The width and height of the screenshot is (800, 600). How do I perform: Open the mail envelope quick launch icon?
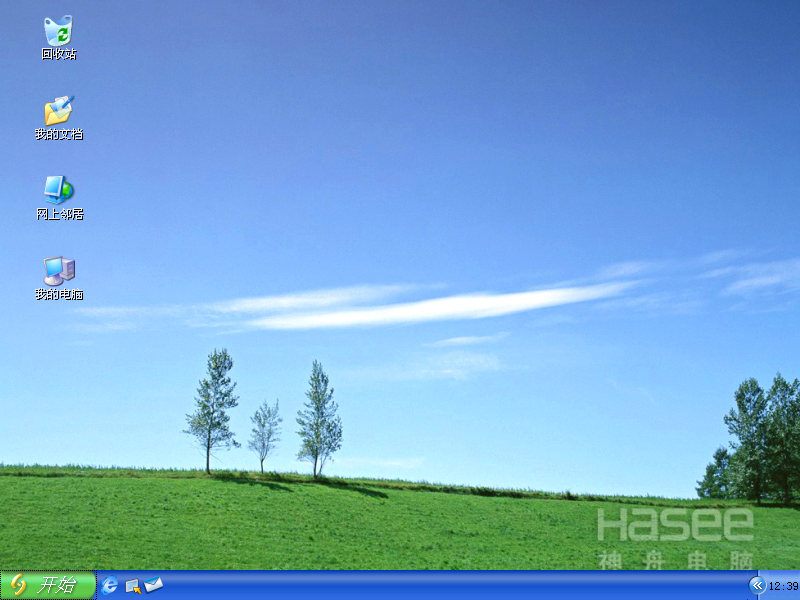click(x=154, y=585)
